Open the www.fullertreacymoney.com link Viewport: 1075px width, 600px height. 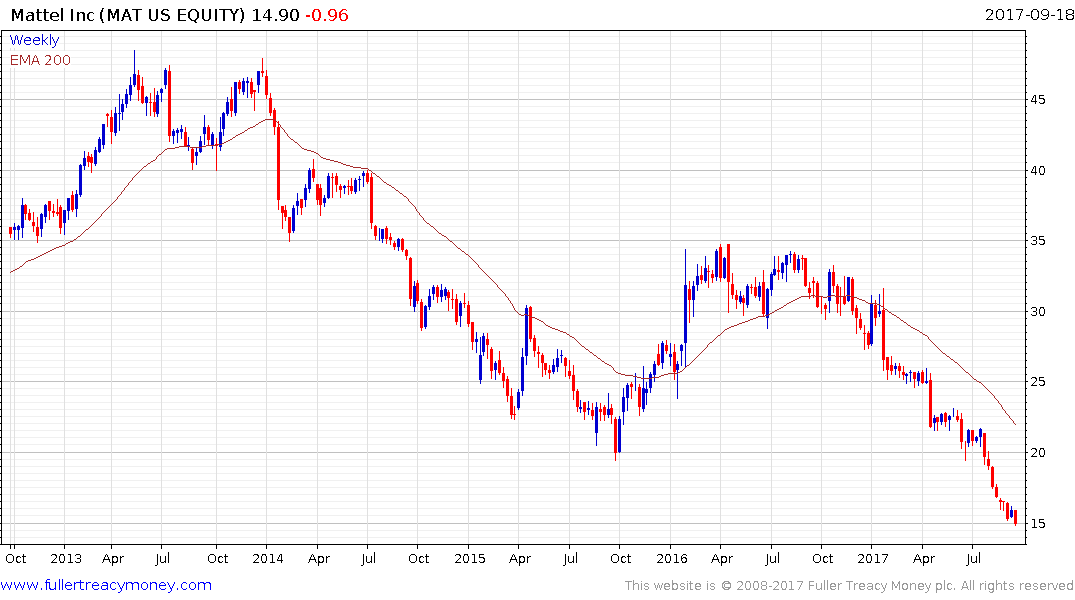pyautogui.click(x=106, y=585)
